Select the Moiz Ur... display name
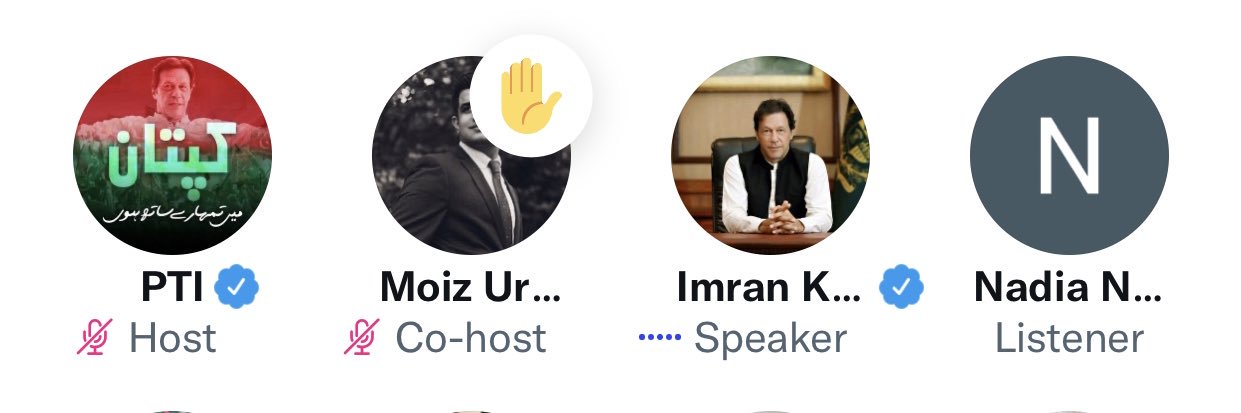This screenshot has width=1241, height=413. coord(471,289)
